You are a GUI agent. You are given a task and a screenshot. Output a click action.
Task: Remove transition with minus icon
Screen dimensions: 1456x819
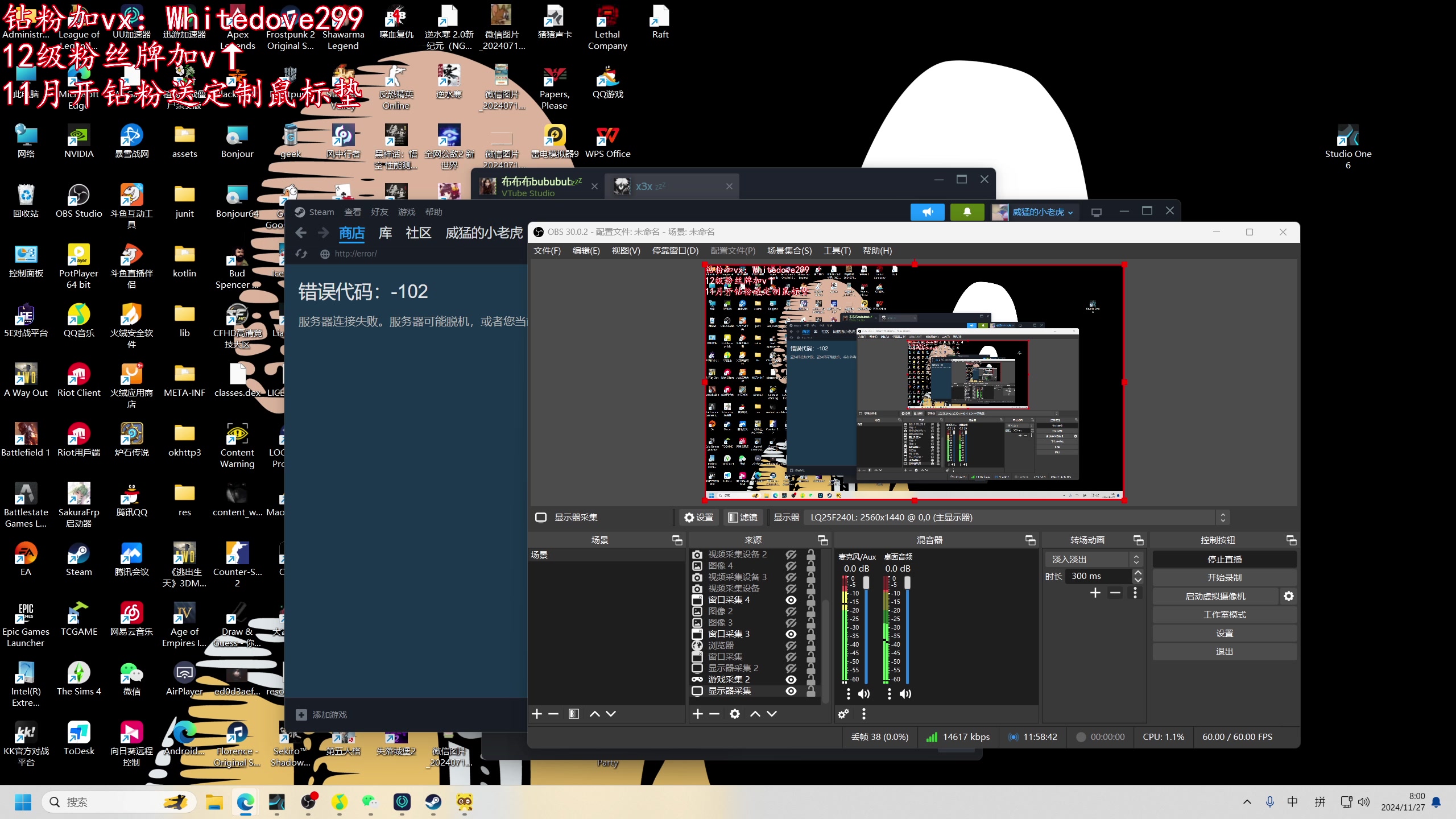(1115, 593)
